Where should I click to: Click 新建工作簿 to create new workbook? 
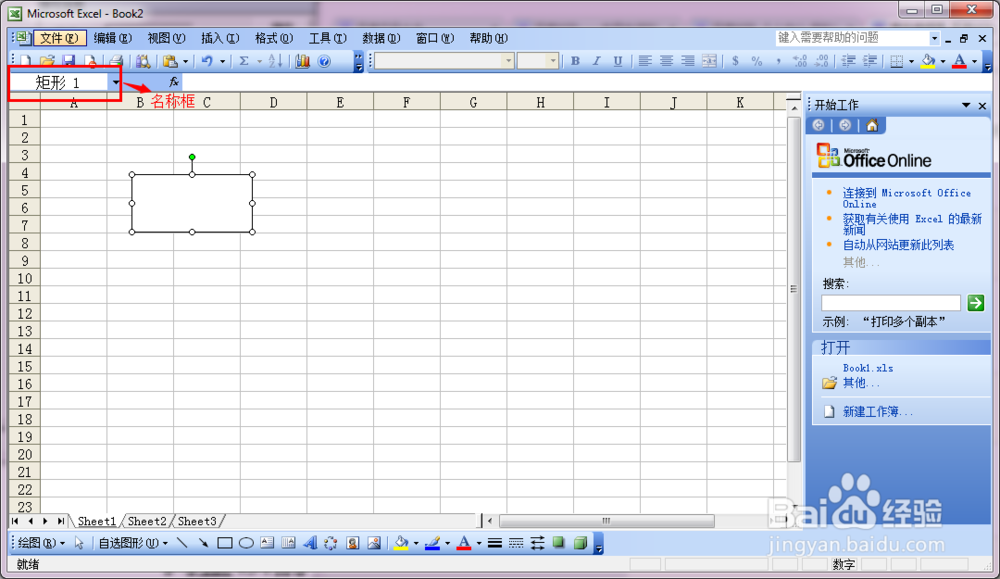[877, 412]
